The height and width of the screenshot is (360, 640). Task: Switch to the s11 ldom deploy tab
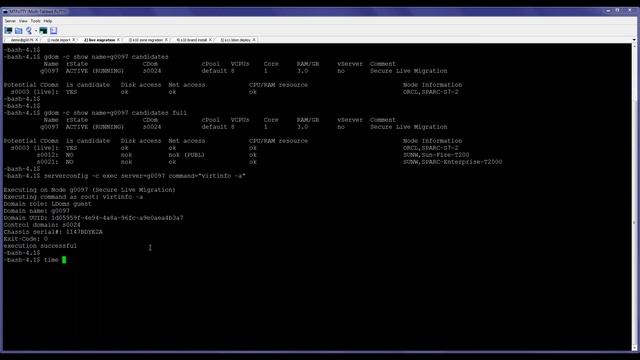[236, 40]
